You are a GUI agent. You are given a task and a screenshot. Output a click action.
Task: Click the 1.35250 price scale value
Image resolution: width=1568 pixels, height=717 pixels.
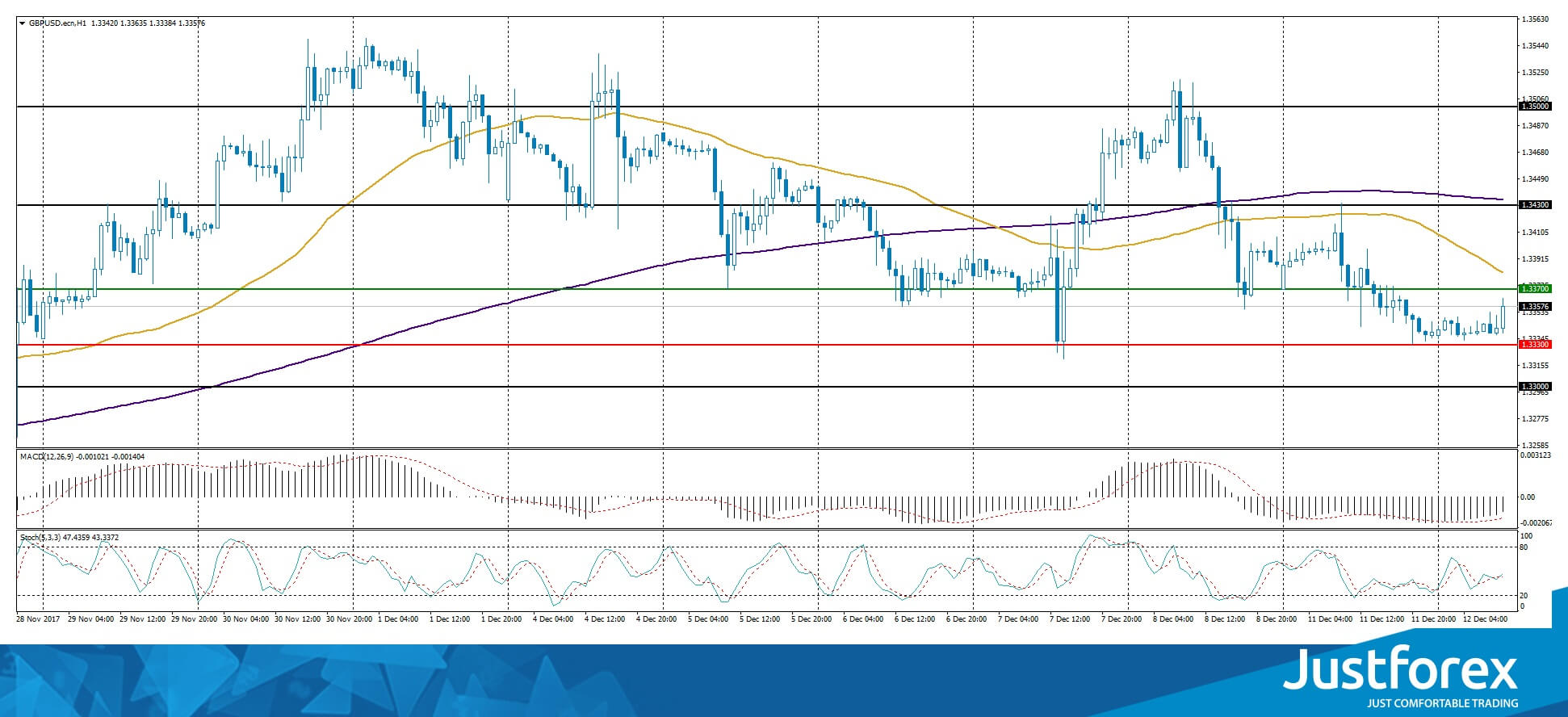(1535, 72)
